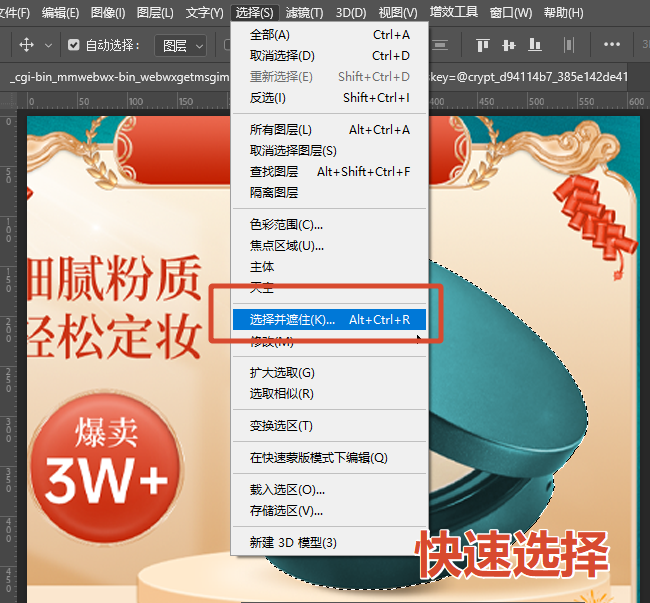The image size is (650, 603).
Task: Click the Move tool icon in options bar
Action: (x=27, y=45)
